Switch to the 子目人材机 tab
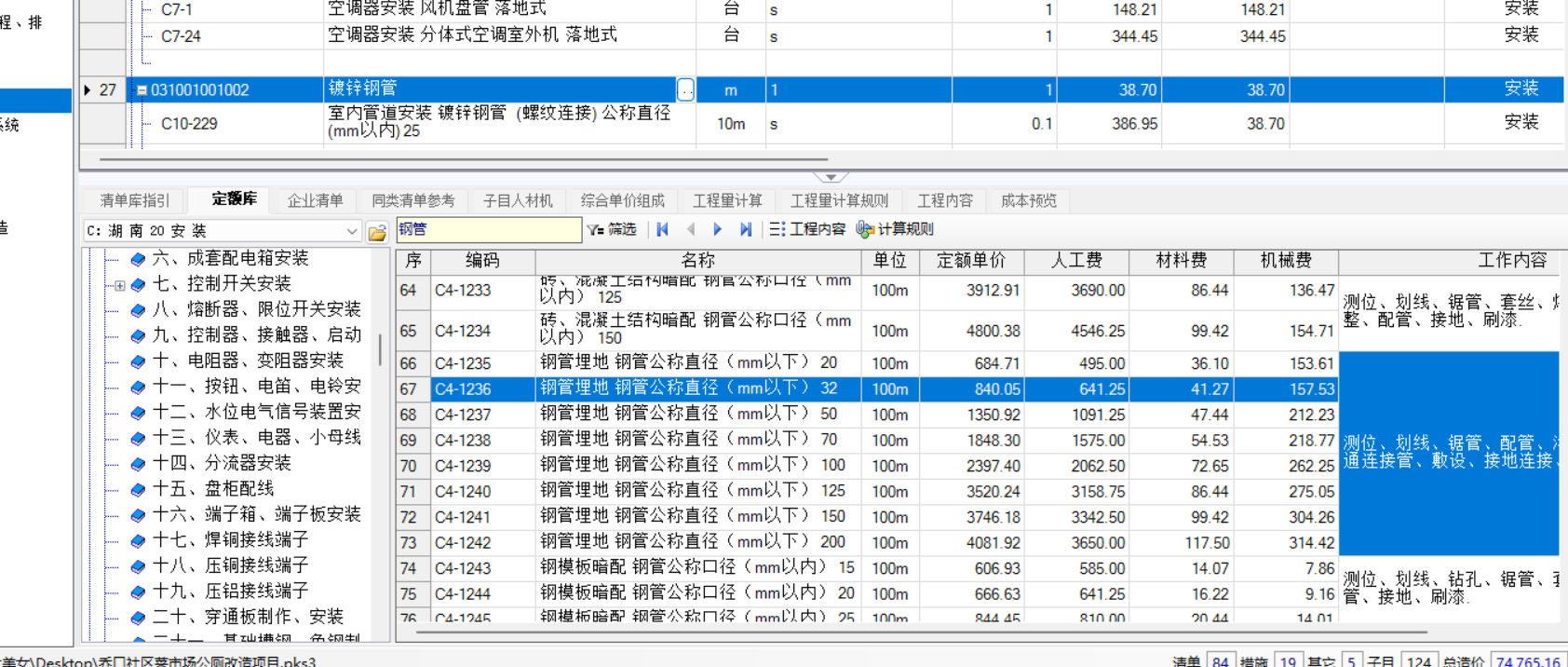Screen dimensions: 1568x667 (518, 200)
